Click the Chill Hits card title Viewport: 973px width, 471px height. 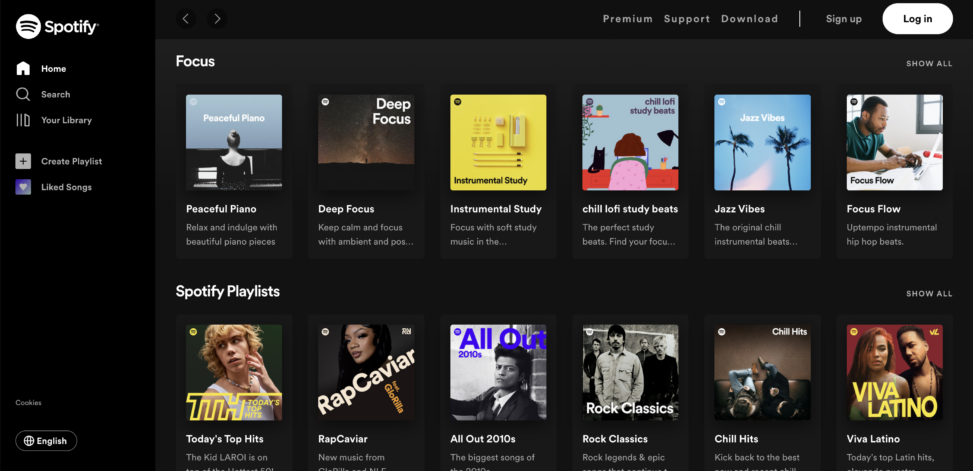point(736,439)
